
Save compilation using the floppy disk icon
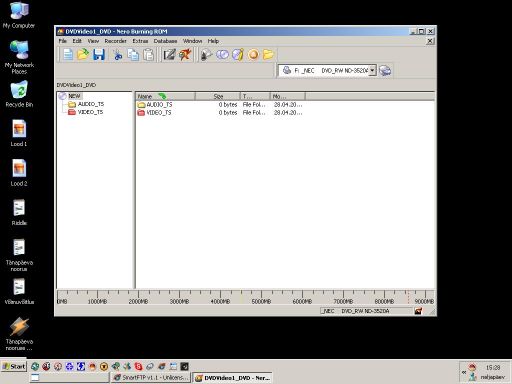(99, 54)
